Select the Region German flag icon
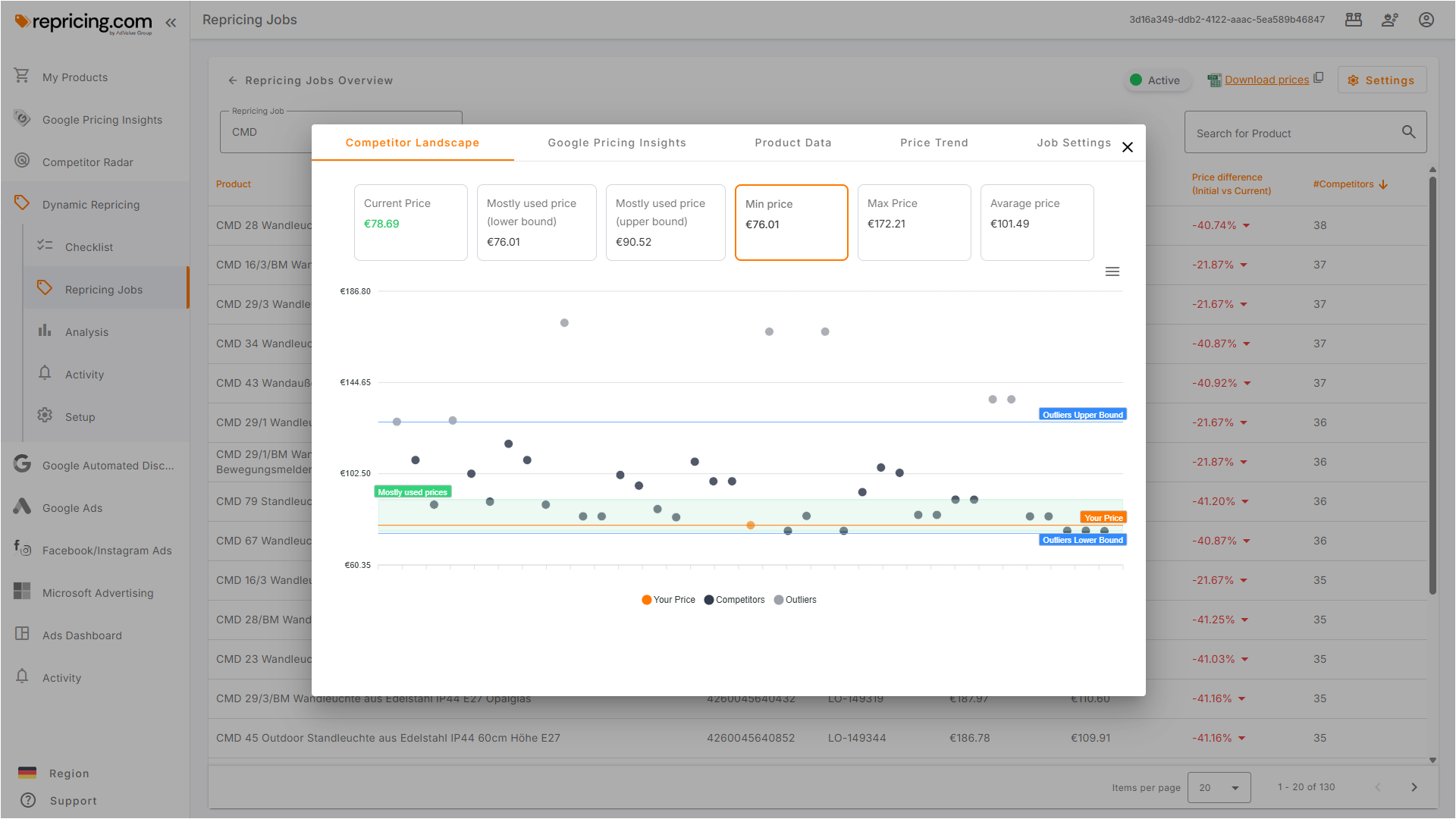 coord(27,773)
